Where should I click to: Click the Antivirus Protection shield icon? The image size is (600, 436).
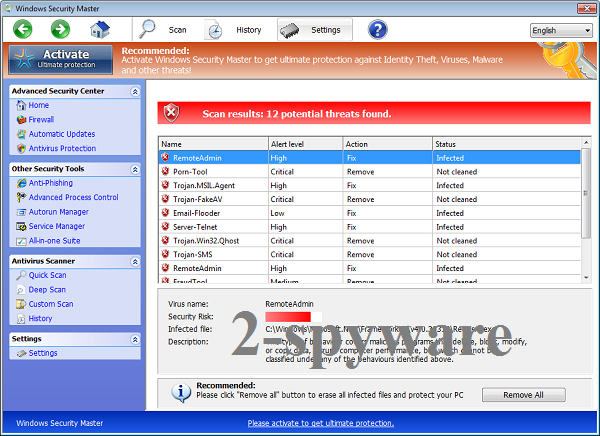click(x=21, y=149)
